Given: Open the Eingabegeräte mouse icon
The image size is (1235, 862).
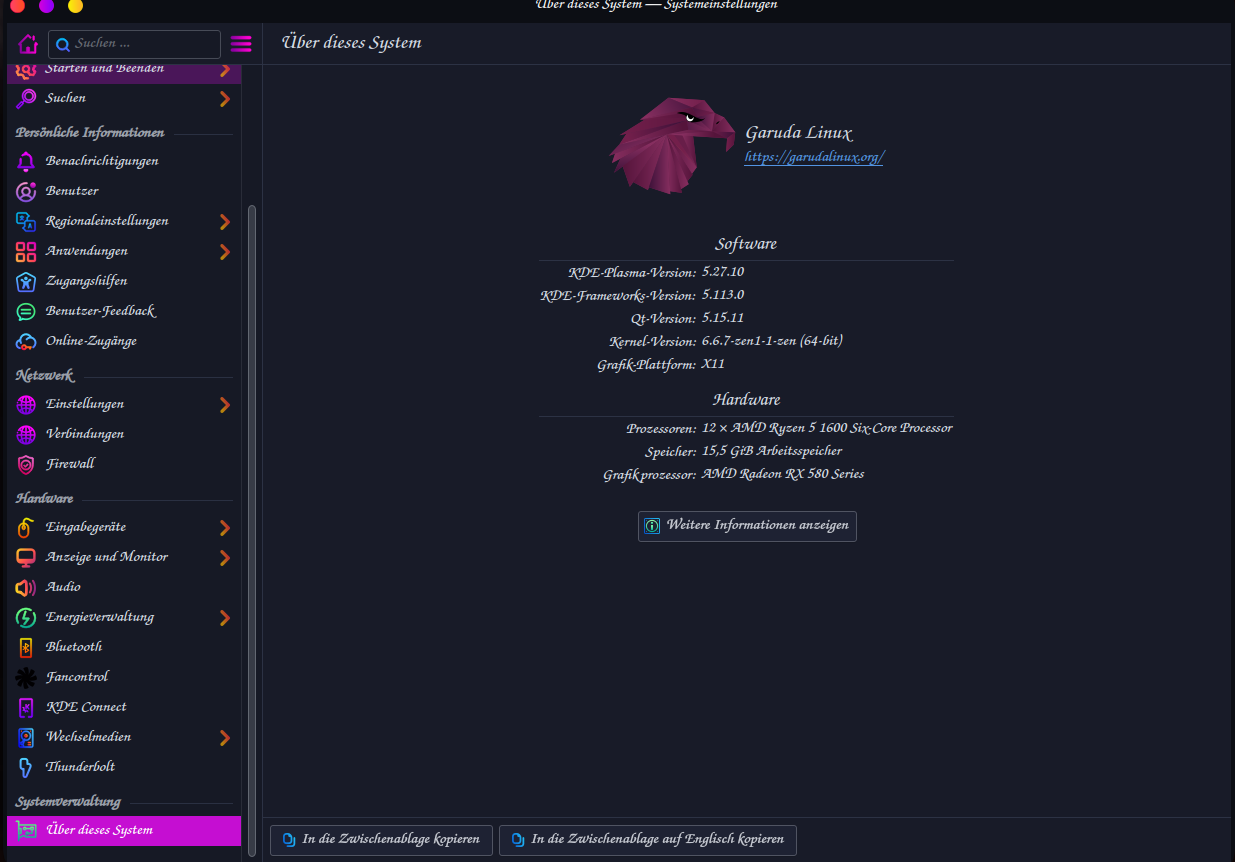Looking at the screenshot, I should point(26,527).
